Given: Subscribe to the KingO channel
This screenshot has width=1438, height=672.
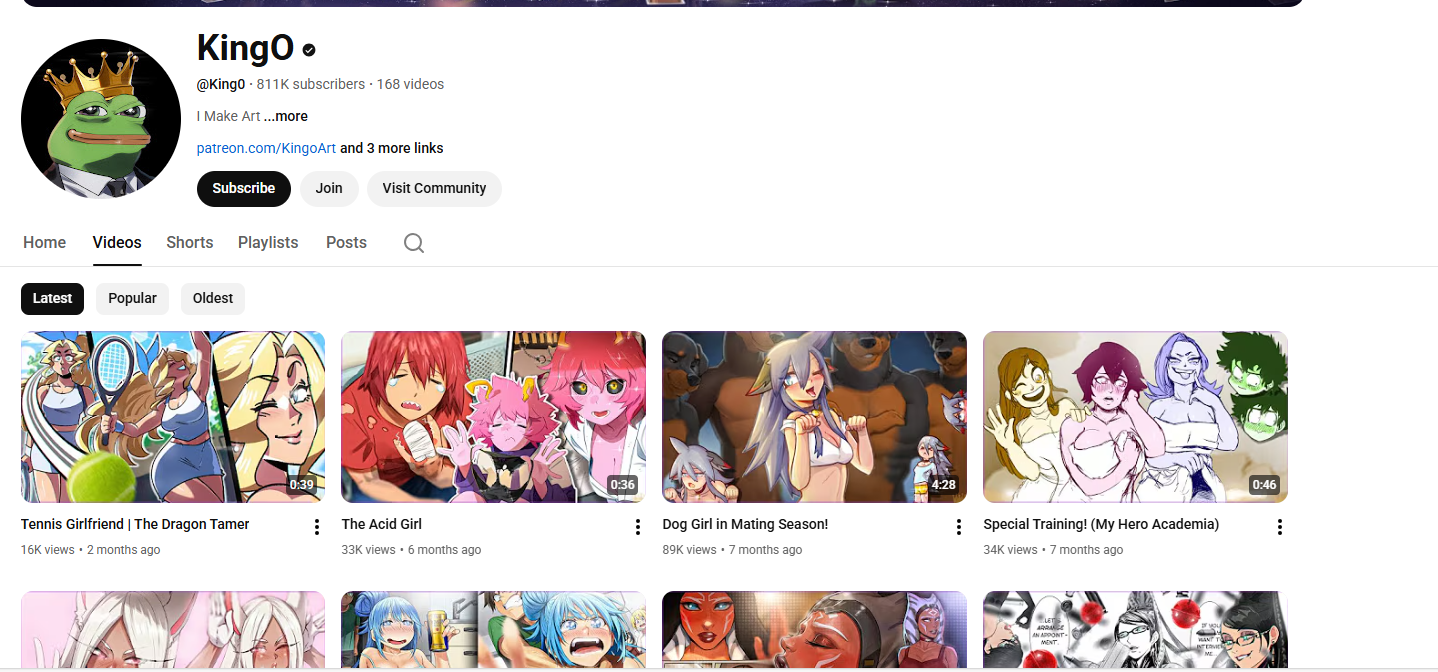Looking at the screenshot, I should [x=243, y=188].
